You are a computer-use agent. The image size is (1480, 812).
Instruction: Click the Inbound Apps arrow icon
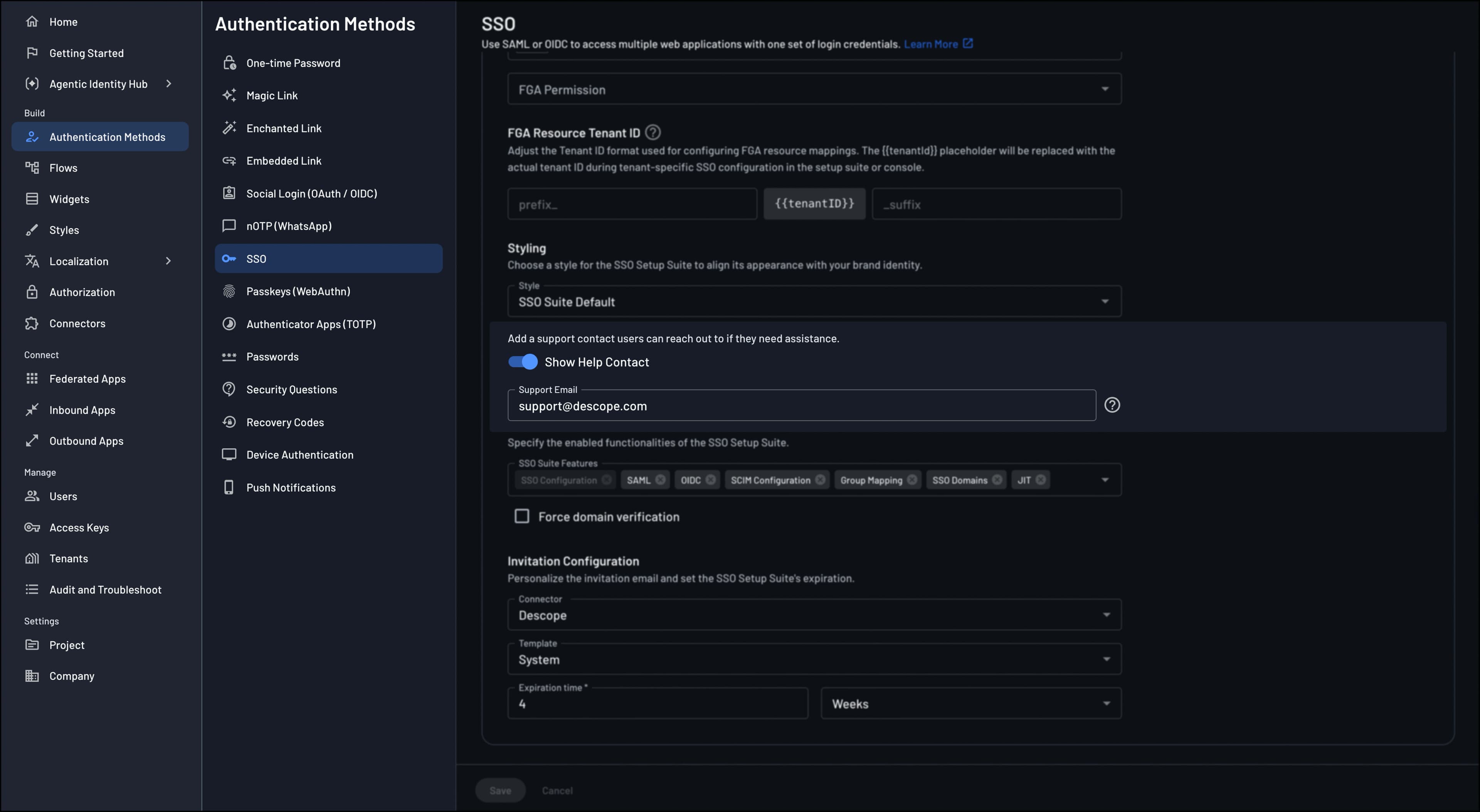[32, 410]
